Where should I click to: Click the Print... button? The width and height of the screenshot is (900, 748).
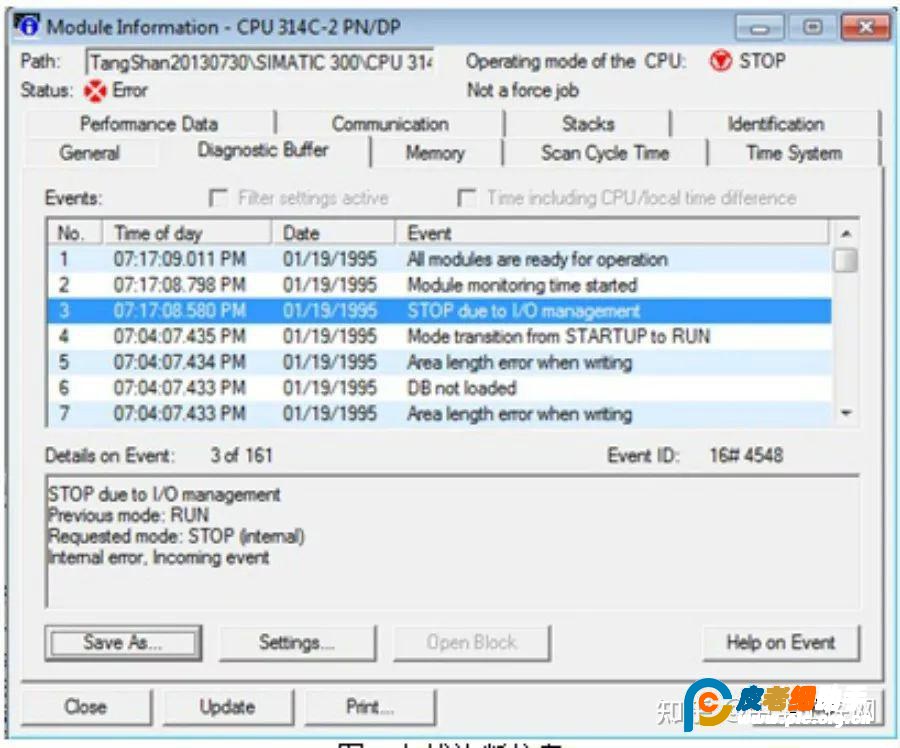click(370, 707)
